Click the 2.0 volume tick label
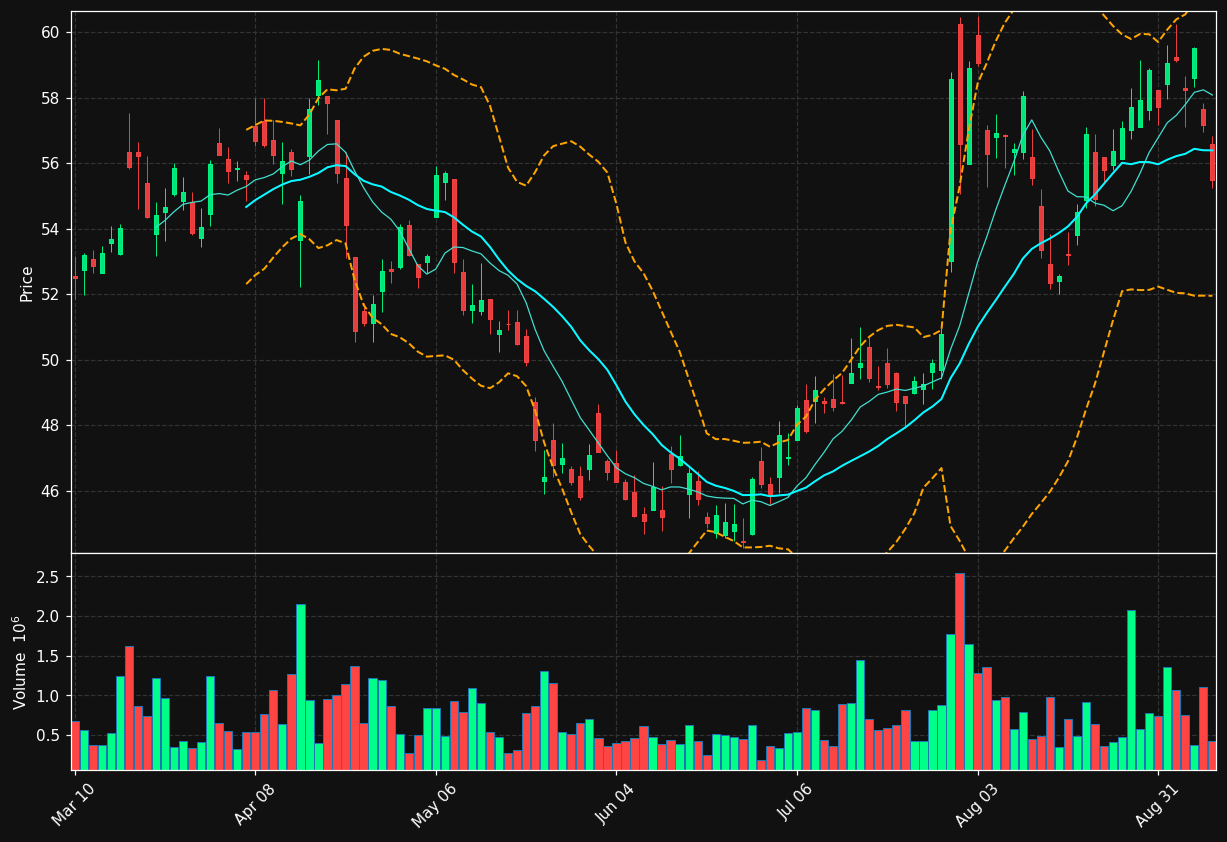 pyautogui.click(x=50, y=617)
